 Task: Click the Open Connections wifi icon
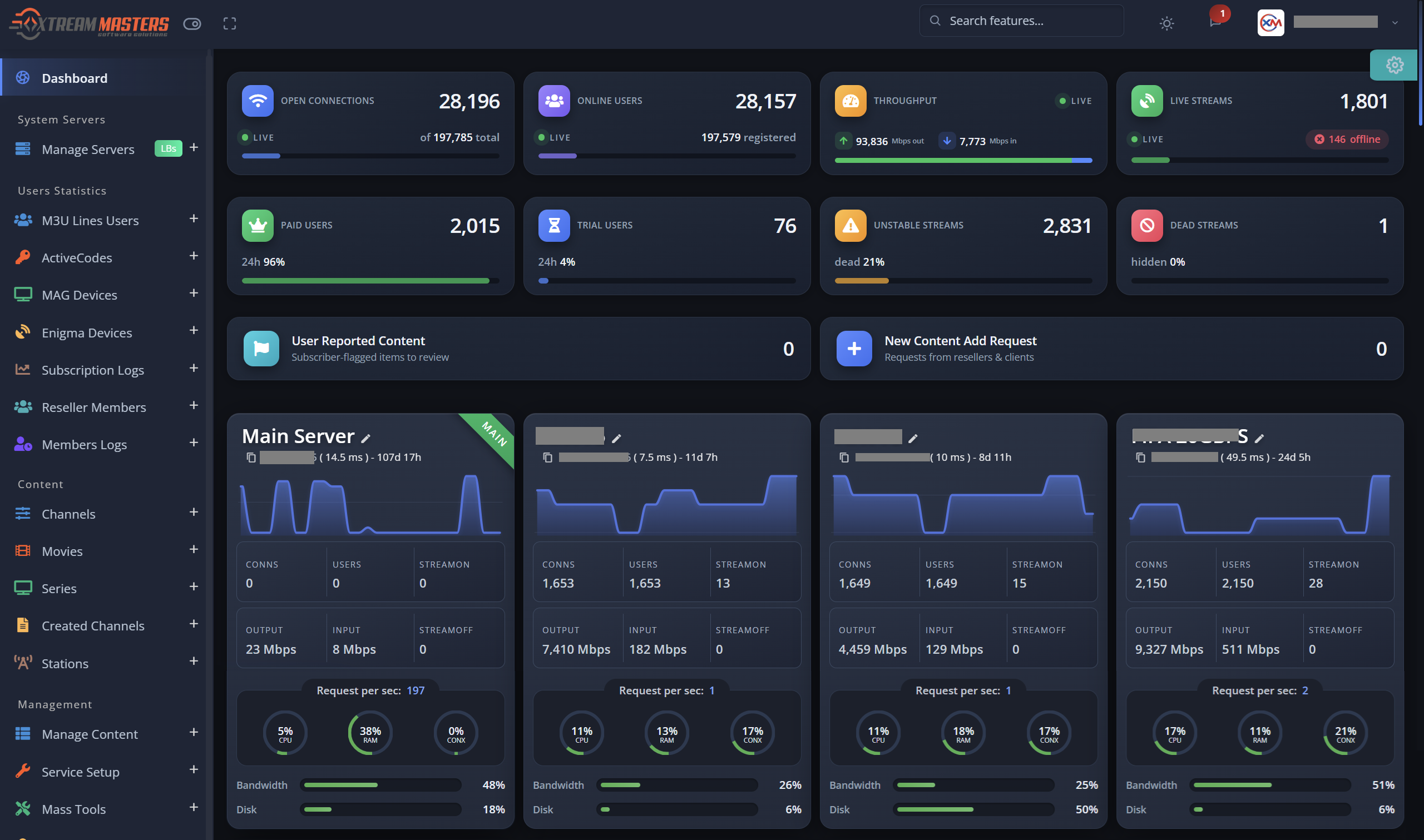[x=258, y=101]
